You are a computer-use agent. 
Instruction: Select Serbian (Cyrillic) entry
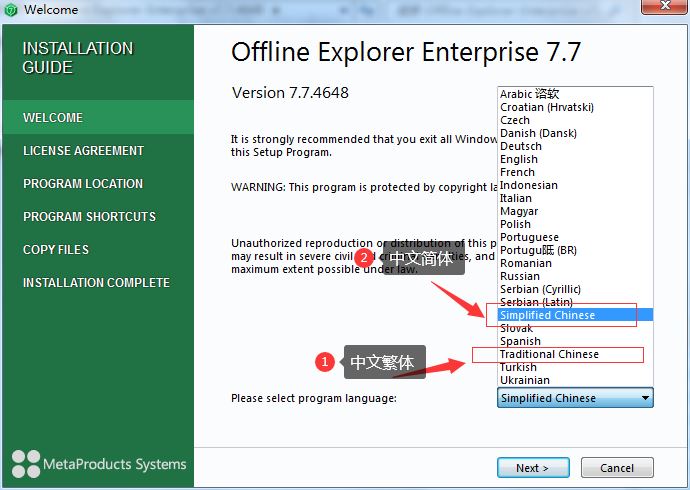point(575,289)
